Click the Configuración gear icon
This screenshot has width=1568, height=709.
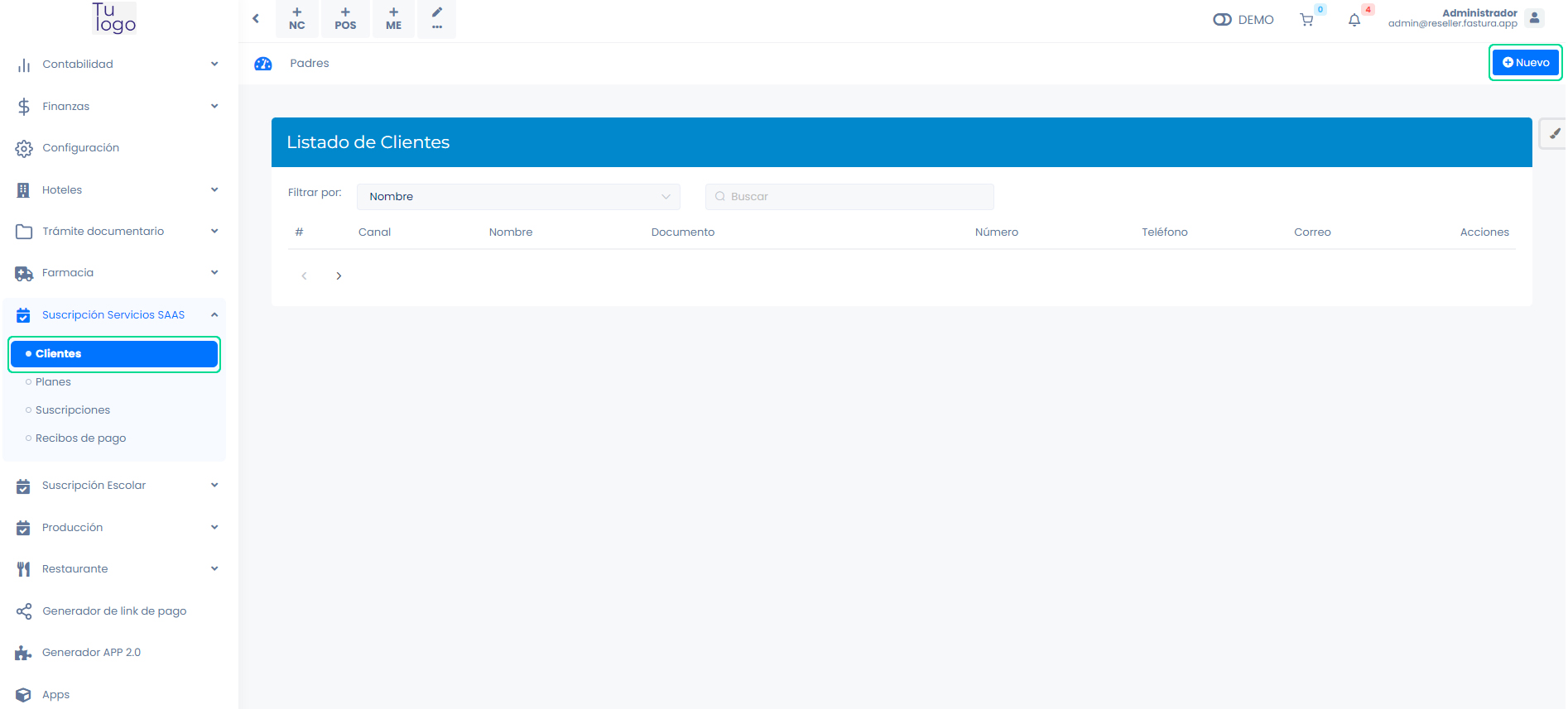[x=24, y=148]
